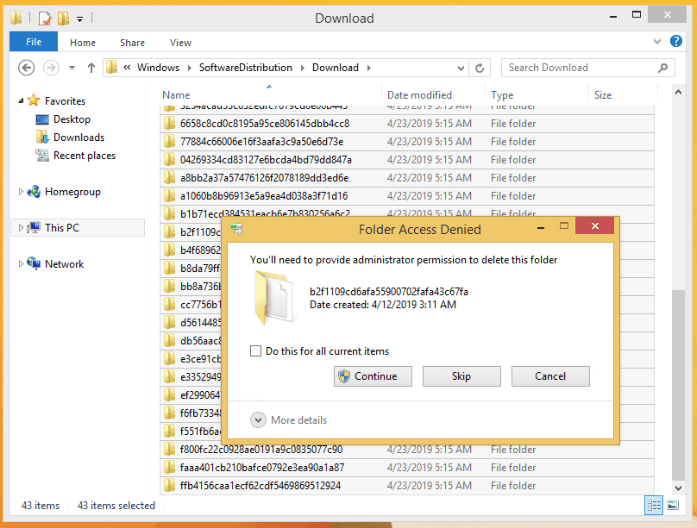
Task: Select Homegroup in navigation pane
Action: click(72, 192)
